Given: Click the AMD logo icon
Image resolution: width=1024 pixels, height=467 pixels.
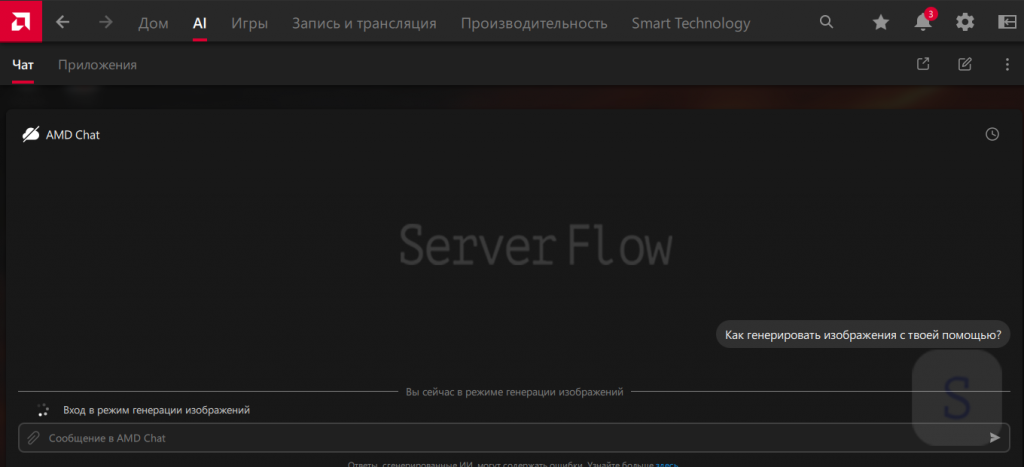Looking at the screenshot, I should click(21, 22).
